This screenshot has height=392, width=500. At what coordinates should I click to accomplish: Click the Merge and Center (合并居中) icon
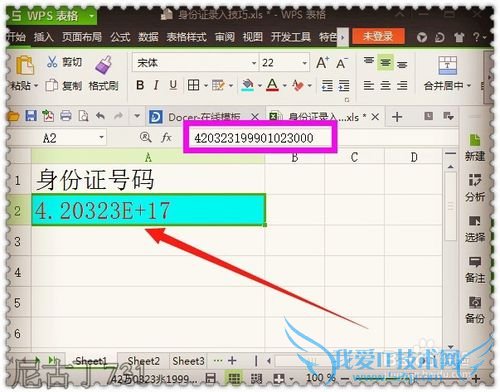447,65
